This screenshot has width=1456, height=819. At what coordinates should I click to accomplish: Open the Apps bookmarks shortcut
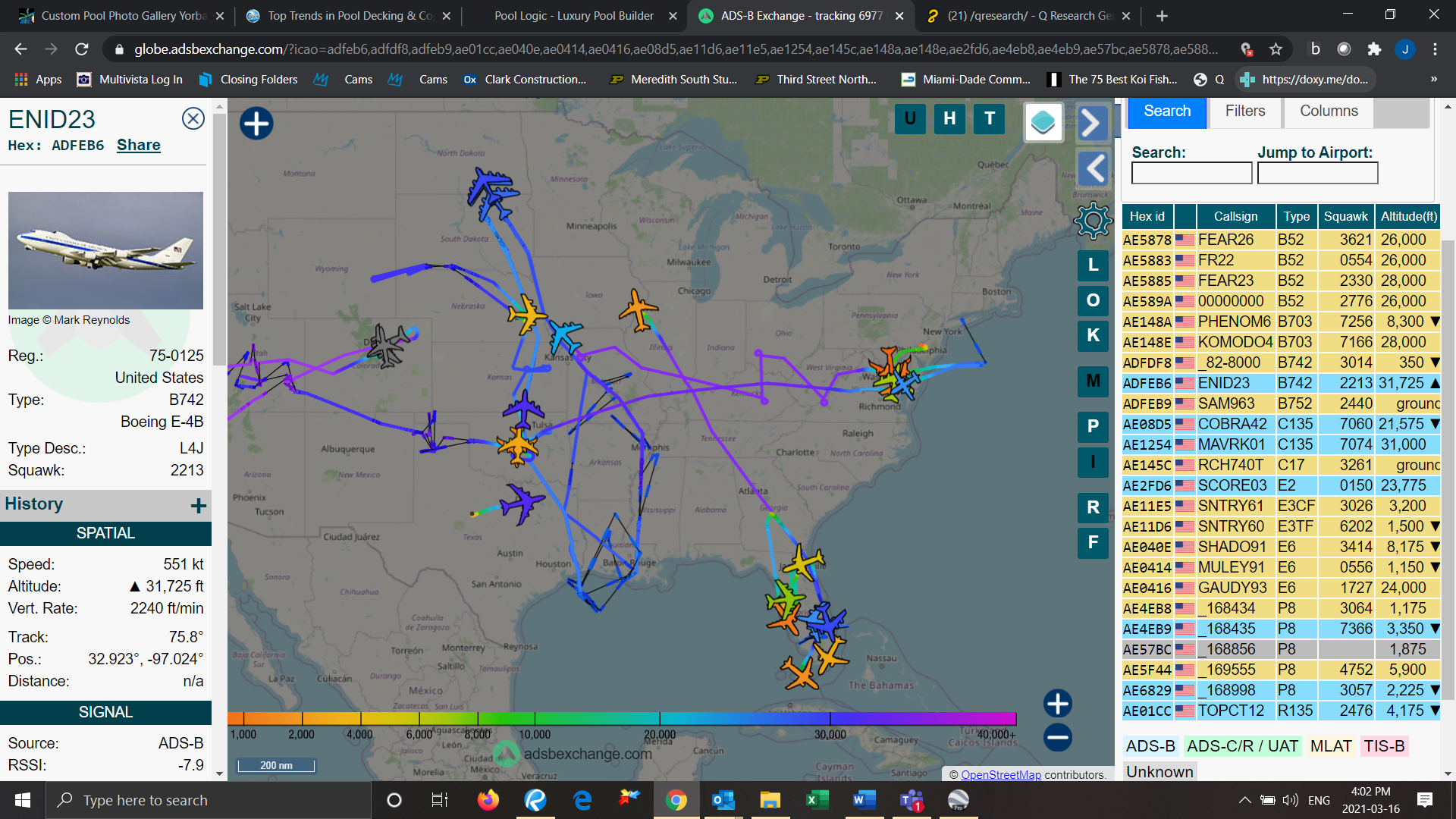[x=38, y=79]
